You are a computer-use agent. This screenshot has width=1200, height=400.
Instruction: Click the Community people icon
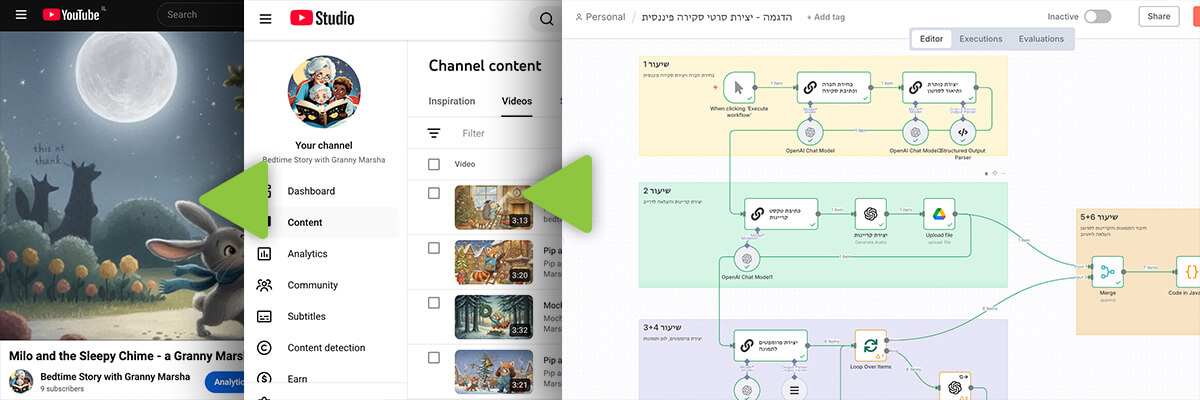pos(265,285)
